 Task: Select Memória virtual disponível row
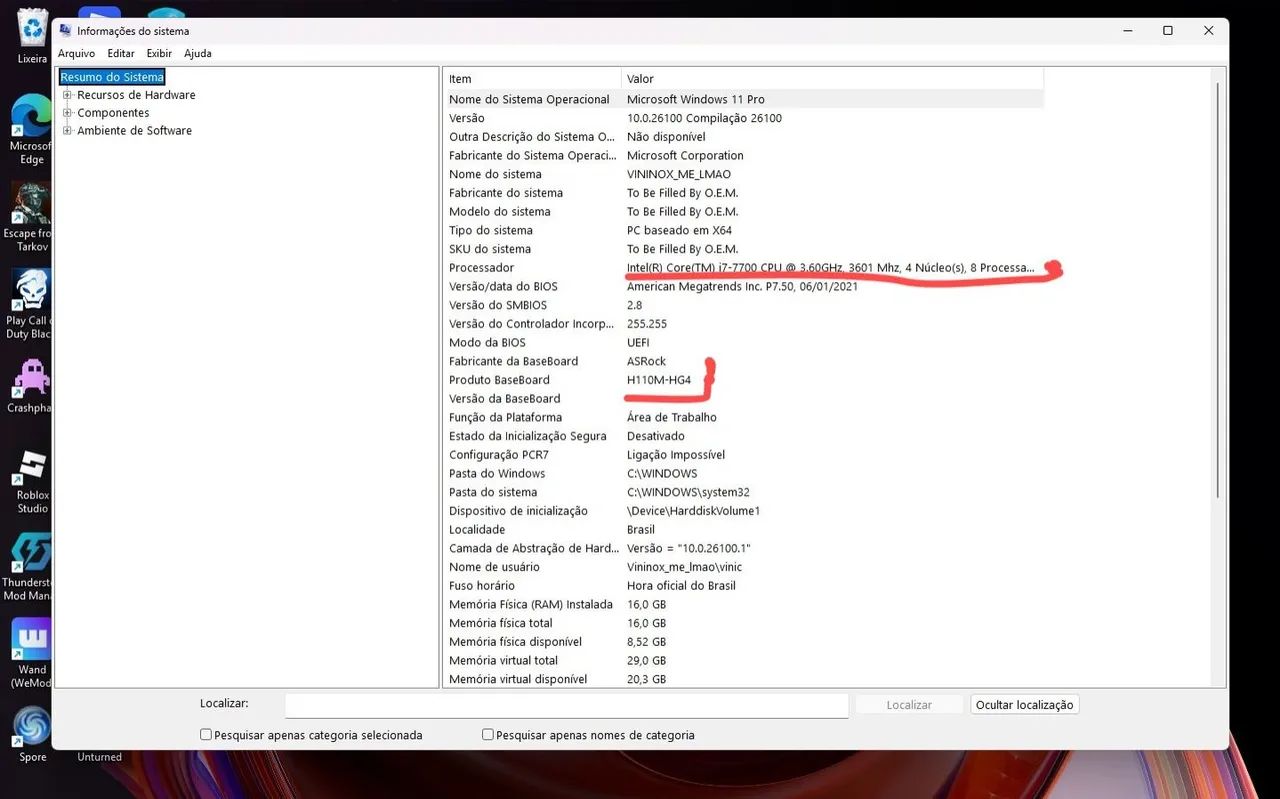(x=744, y=679)
